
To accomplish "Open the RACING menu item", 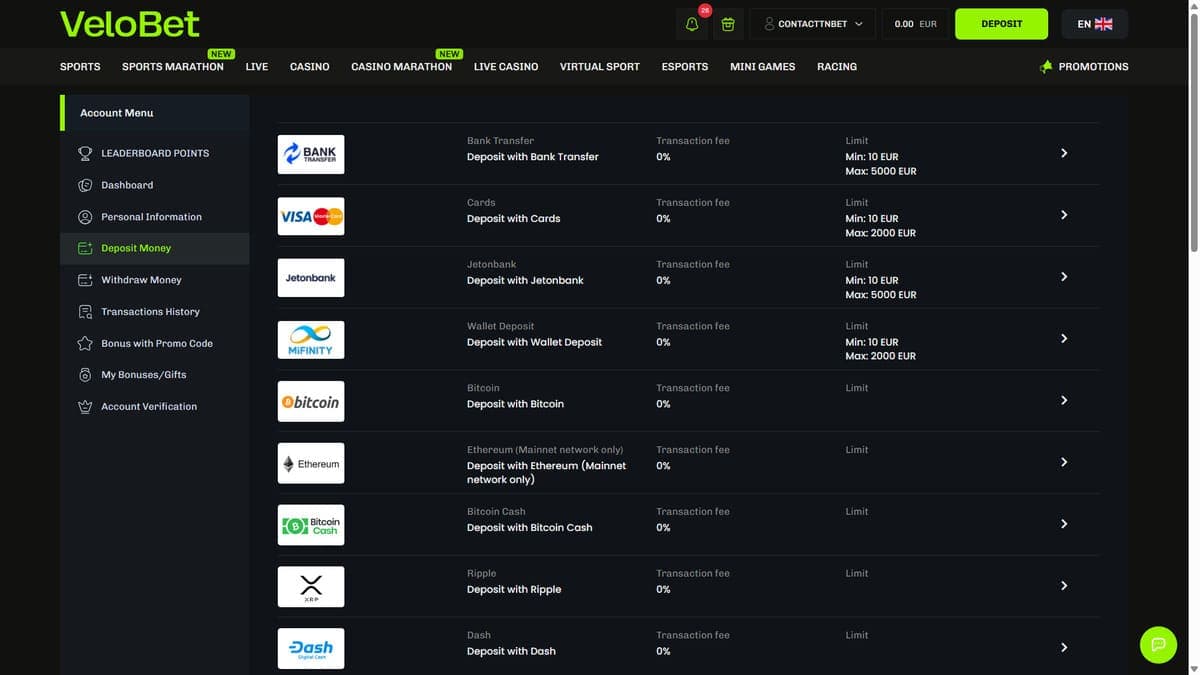I will pyautogui.click(x=837, y=67).
